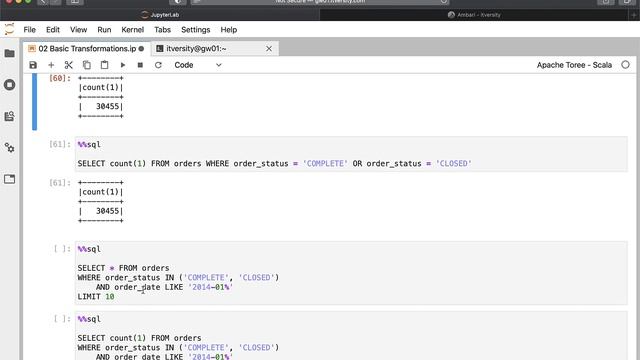Screen dimensions: 640x360
Task: Open the File menu
Action: pos(29,30)
